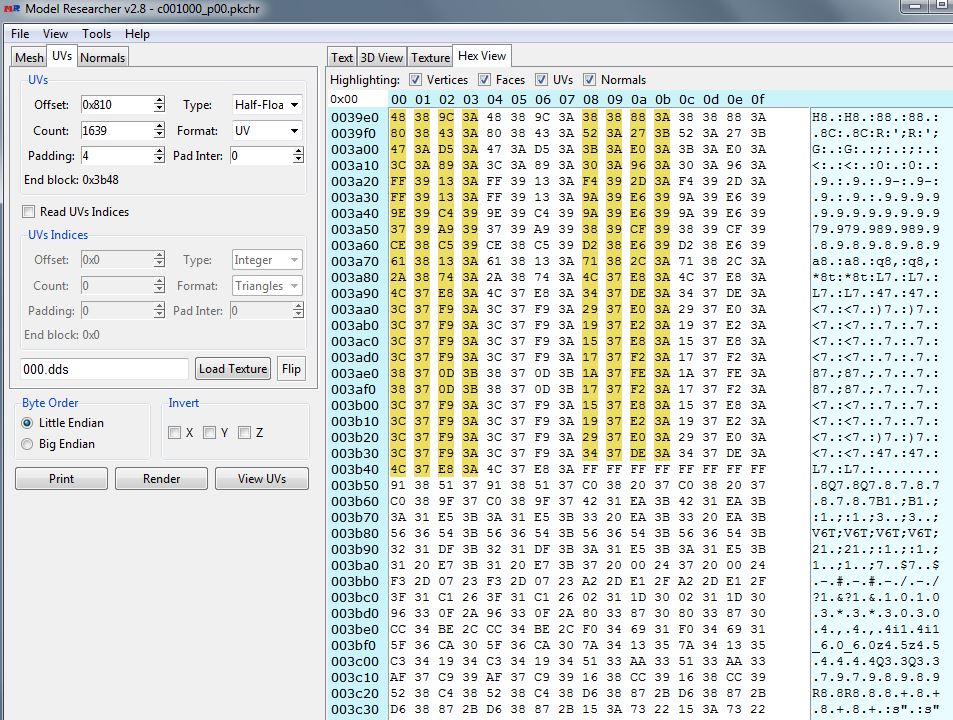Click the UVs Indices Offset field
The width and height of the screenshot is (953, 720).
click(117, 260)
